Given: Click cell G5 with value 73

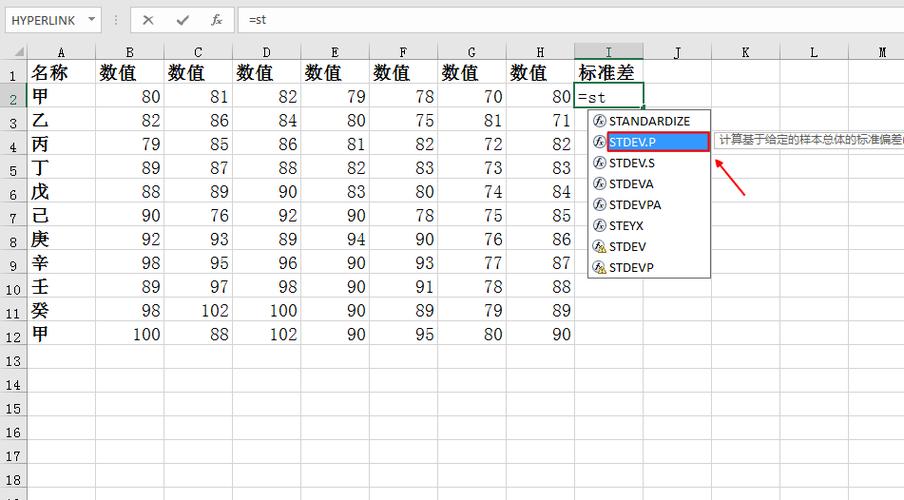Looking at the screenshot, I should pos(472,167).
